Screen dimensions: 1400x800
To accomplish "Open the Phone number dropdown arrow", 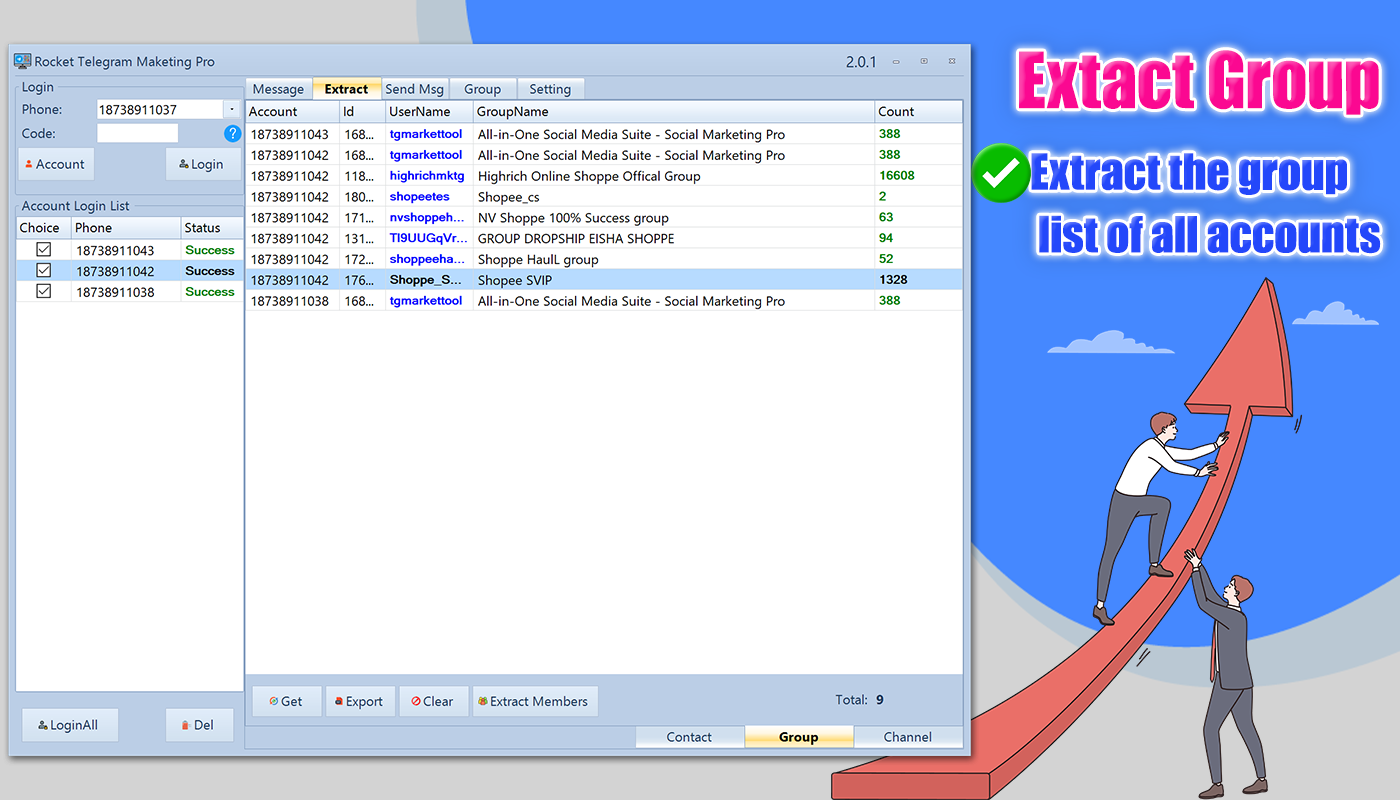I will [x=231, y=108].
